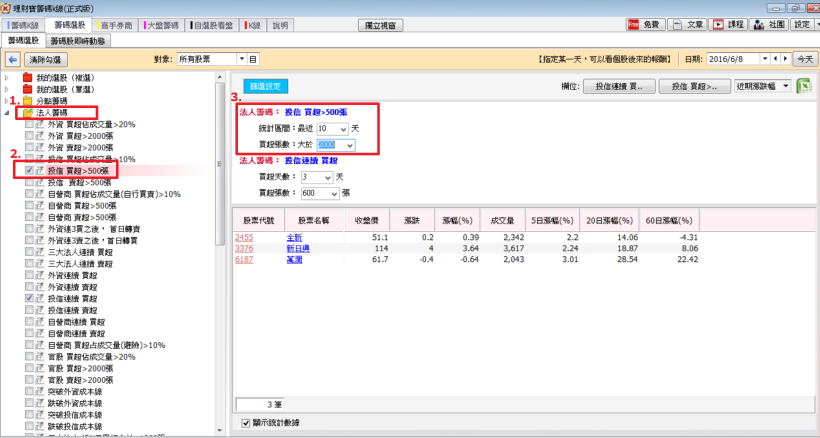Click the 獨立視窗 button
Screen dimensions: 820x438
(x=380, y=25)
